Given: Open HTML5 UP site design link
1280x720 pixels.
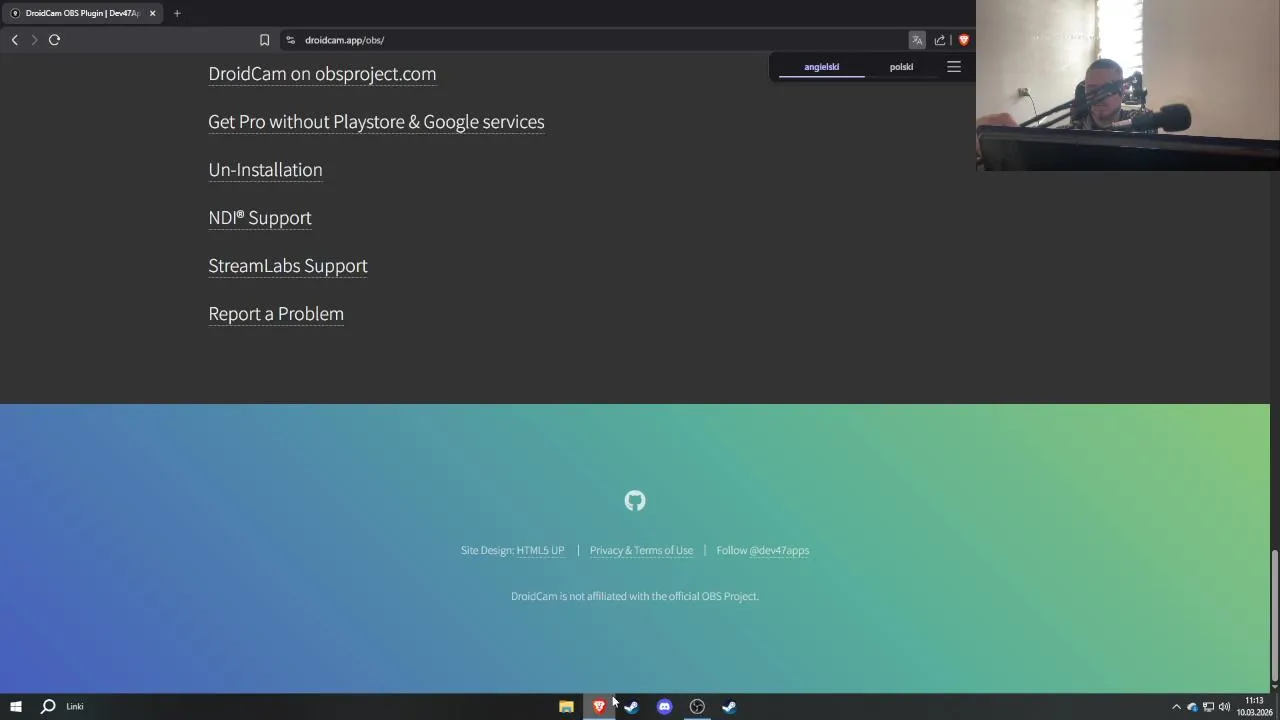Looking at the screenshot, I should click(540, 550).
